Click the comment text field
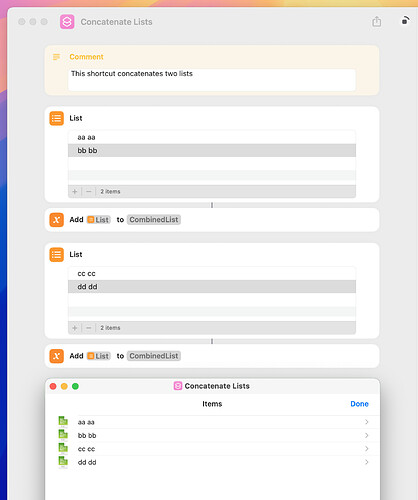The width and height of the screenshot is (418, 500). 212,80
